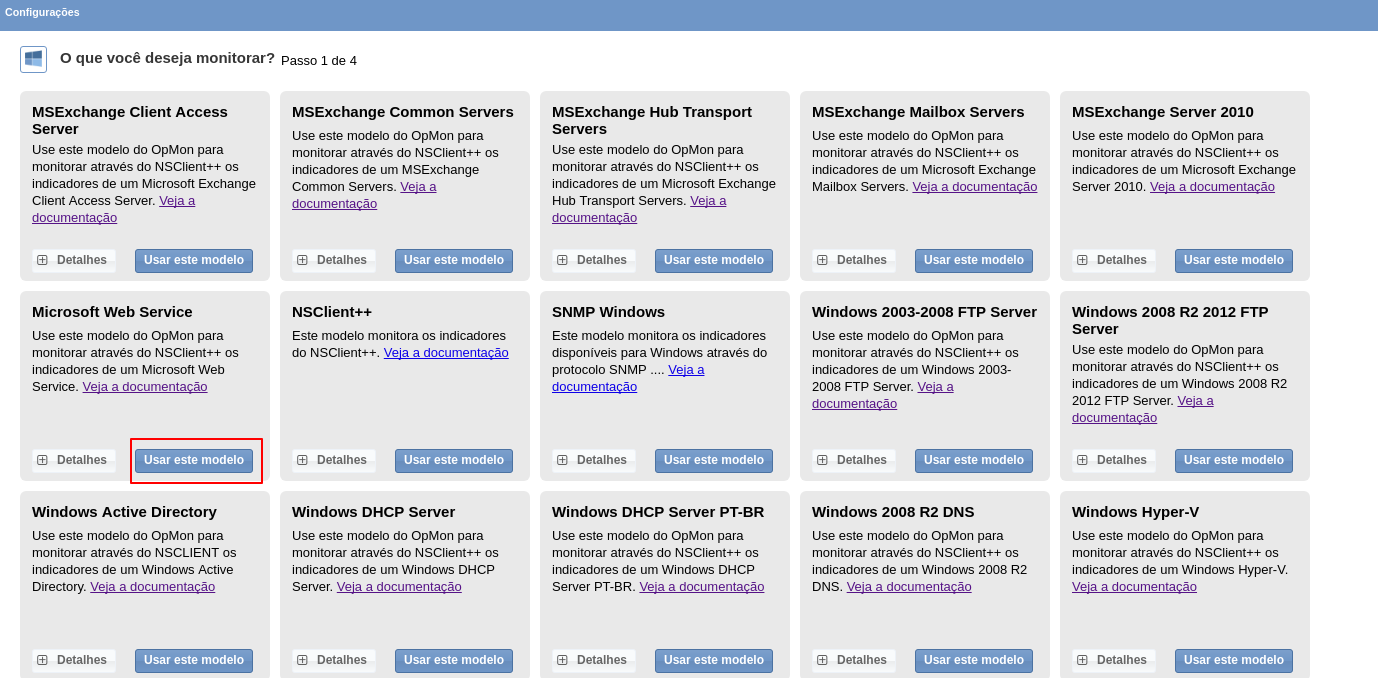The height and width of the screenshot is (678, 1378).
Task: Use the MSExchange Client Access Server model
Action: coord(194,260)
